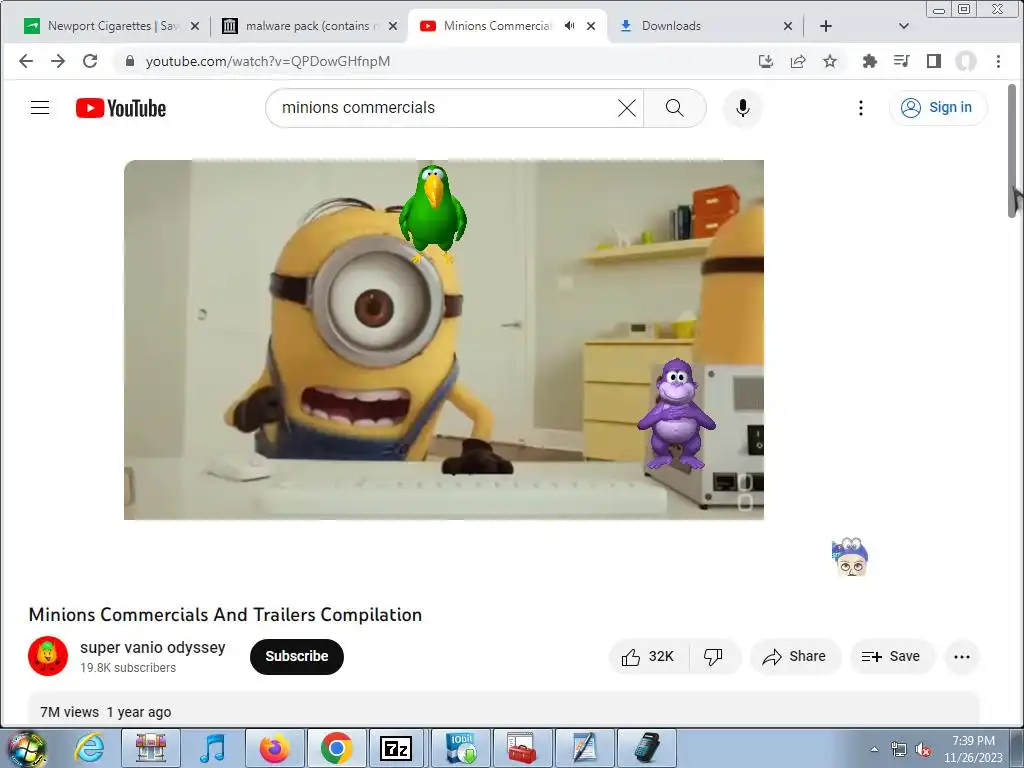Subscribe to super vanio odyssey

pos(296,656)
